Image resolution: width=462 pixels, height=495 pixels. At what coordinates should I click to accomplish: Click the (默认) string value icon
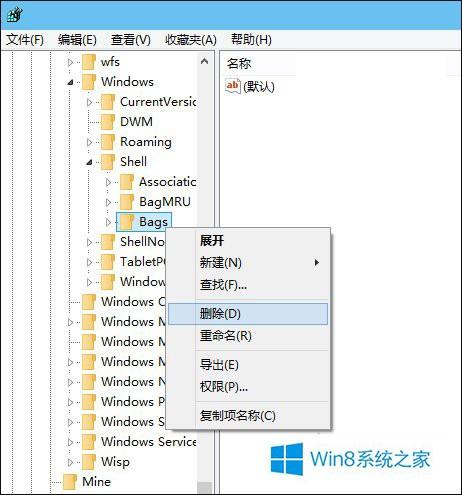233,87
